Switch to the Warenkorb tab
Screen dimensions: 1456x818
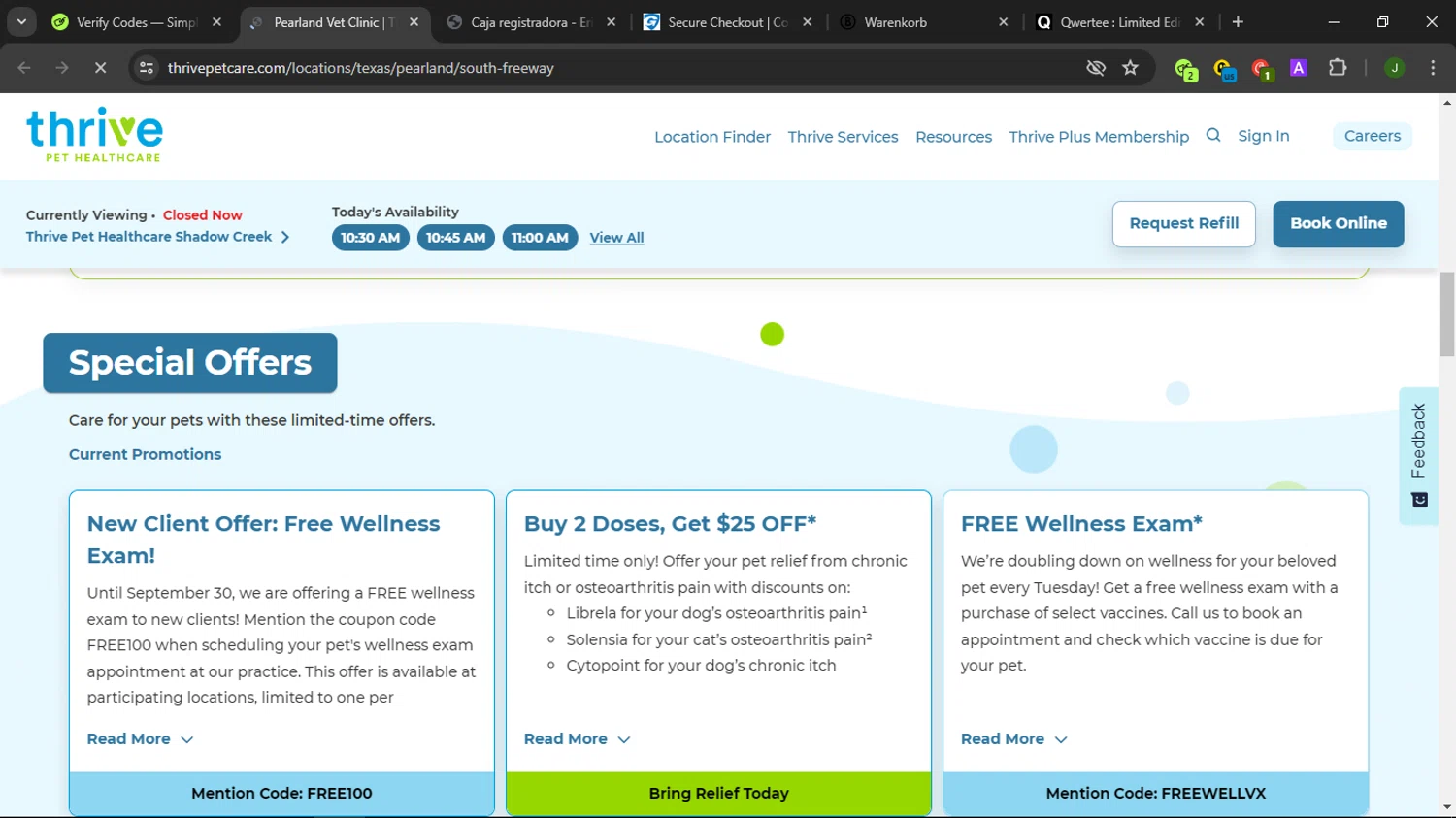pyautogui.click(x=923, y=22)
